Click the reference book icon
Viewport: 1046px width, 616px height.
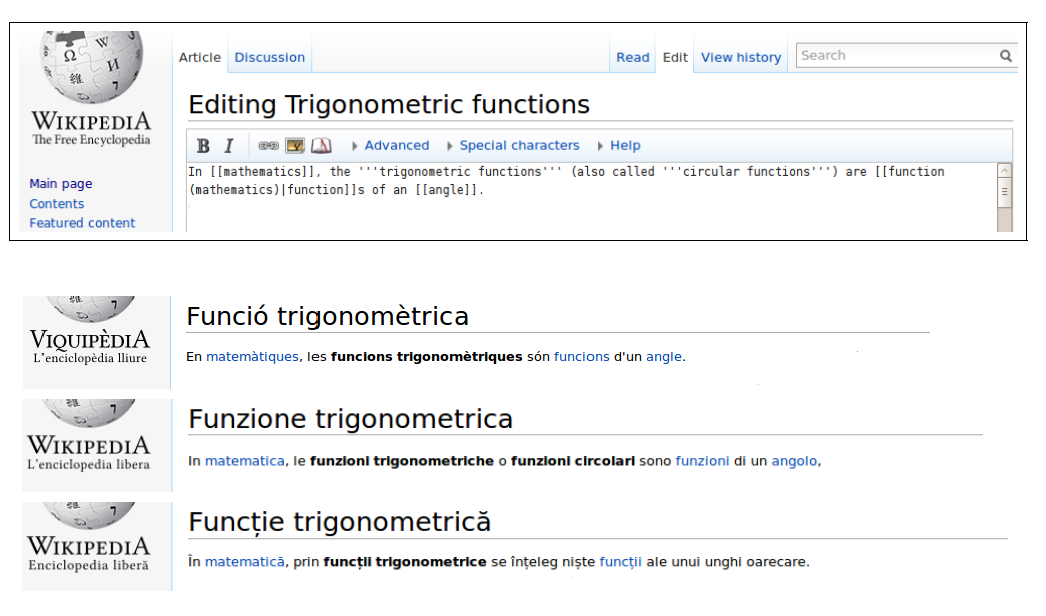[320, 146]
